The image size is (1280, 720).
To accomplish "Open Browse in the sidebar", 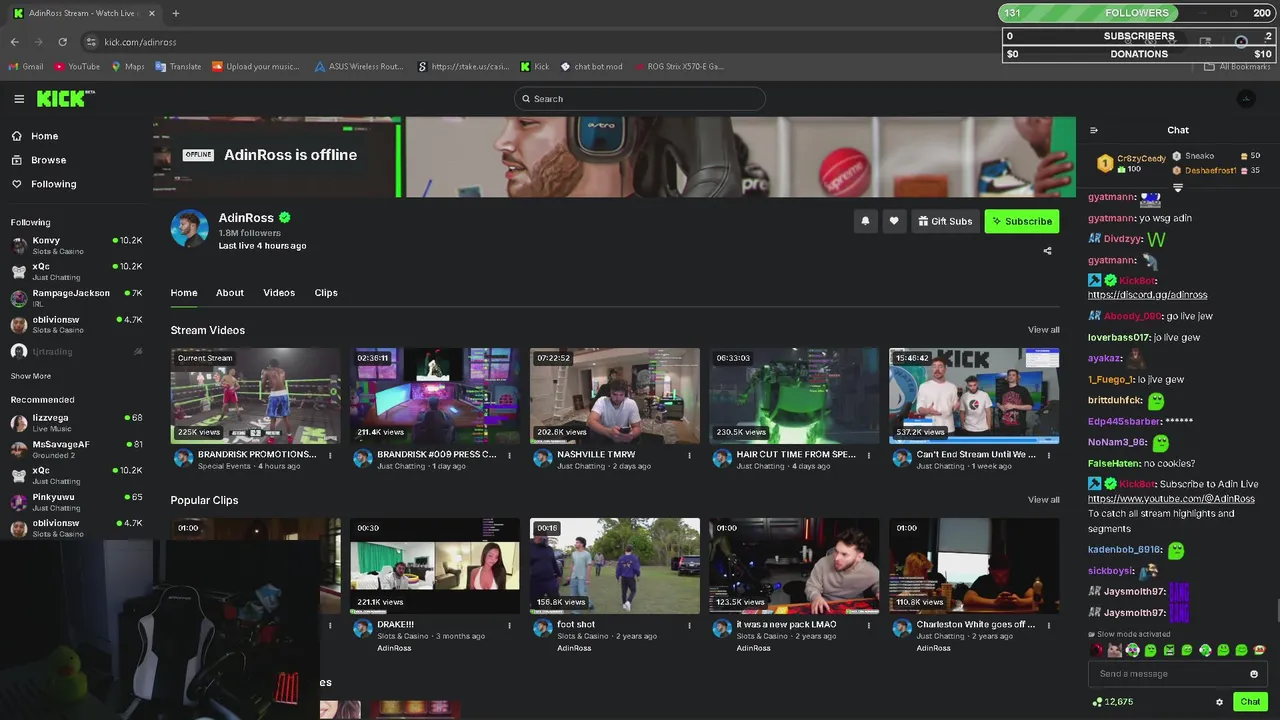I will tap(48, 160).
